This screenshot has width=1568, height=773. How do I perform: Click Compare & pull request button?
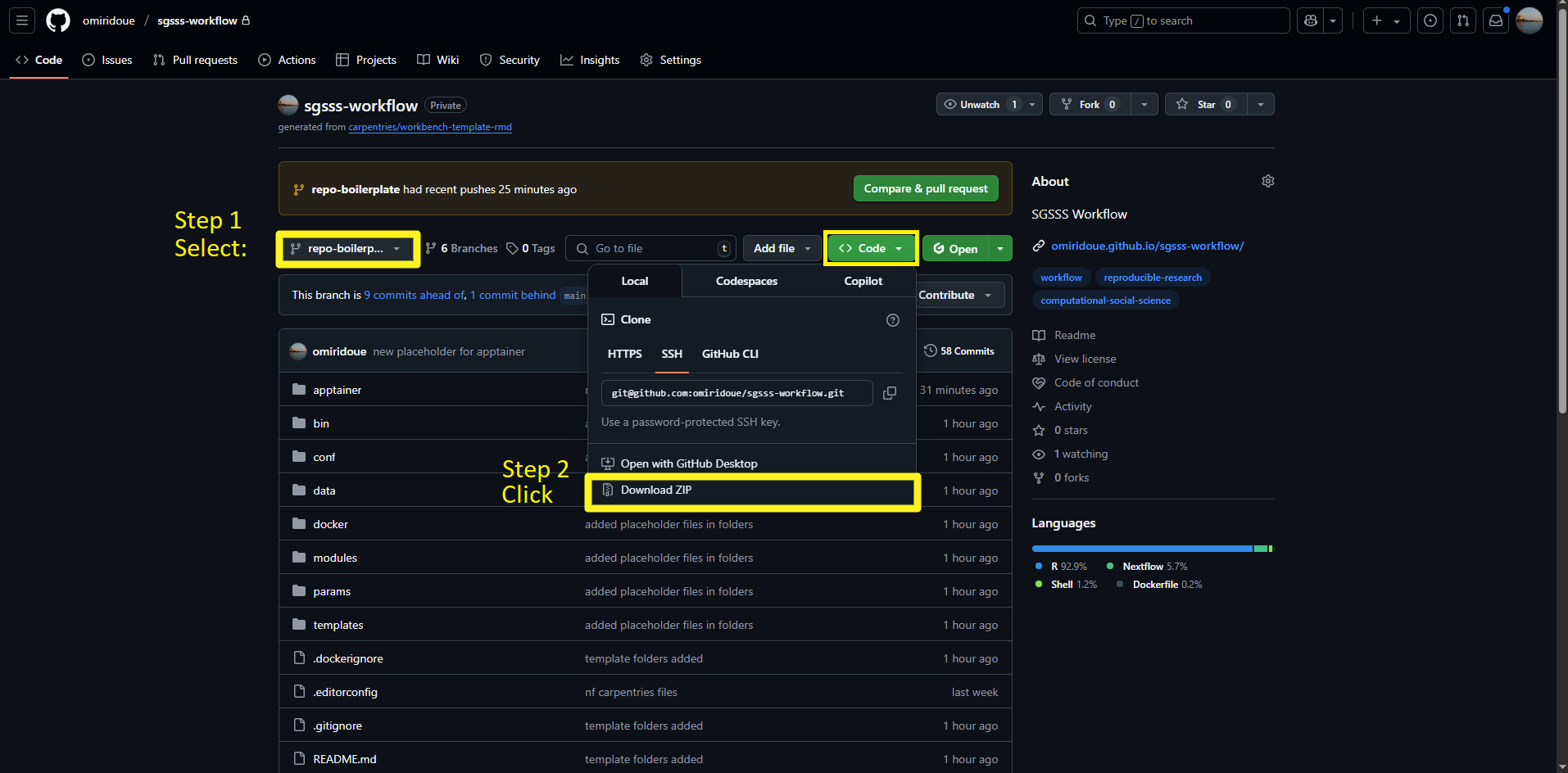pos(926,188)
